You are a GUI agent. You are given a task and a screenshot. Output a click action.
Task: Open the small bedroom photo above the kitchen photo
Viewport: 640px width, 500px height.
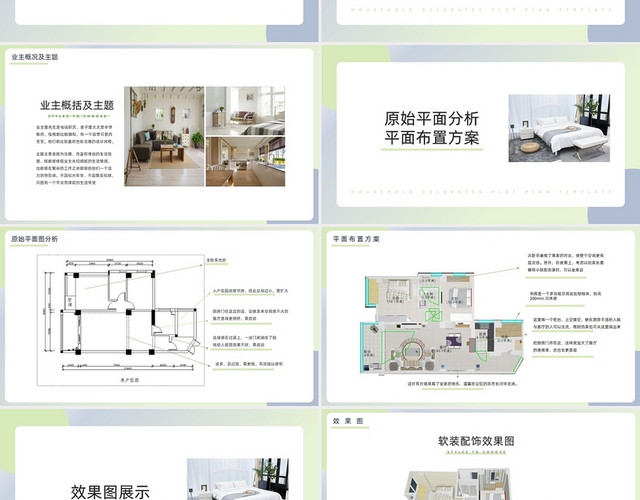click(x=245, y=111)
